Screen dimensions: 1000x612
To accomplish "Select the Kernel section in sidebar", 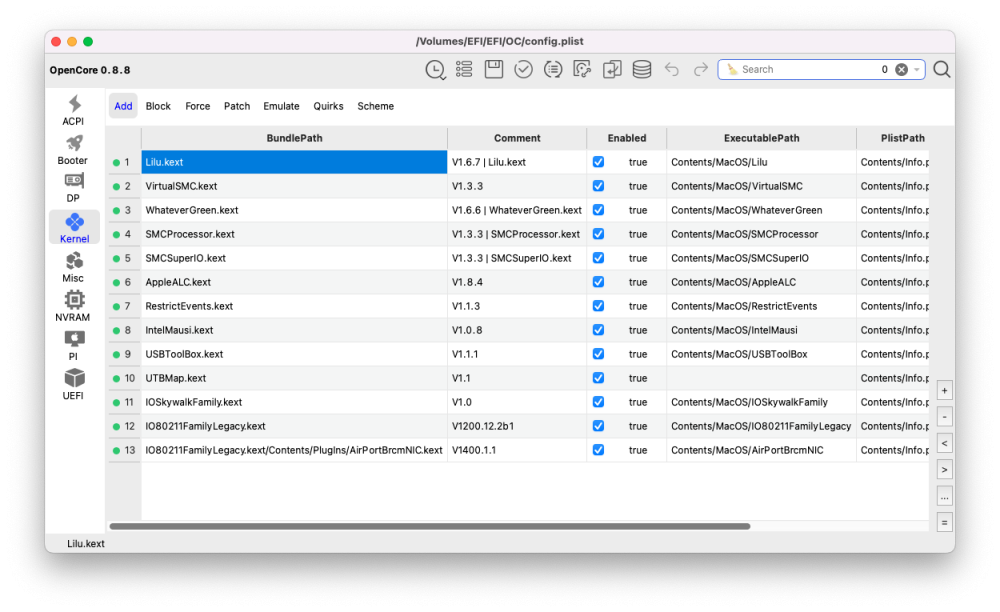I will point(74,228).
